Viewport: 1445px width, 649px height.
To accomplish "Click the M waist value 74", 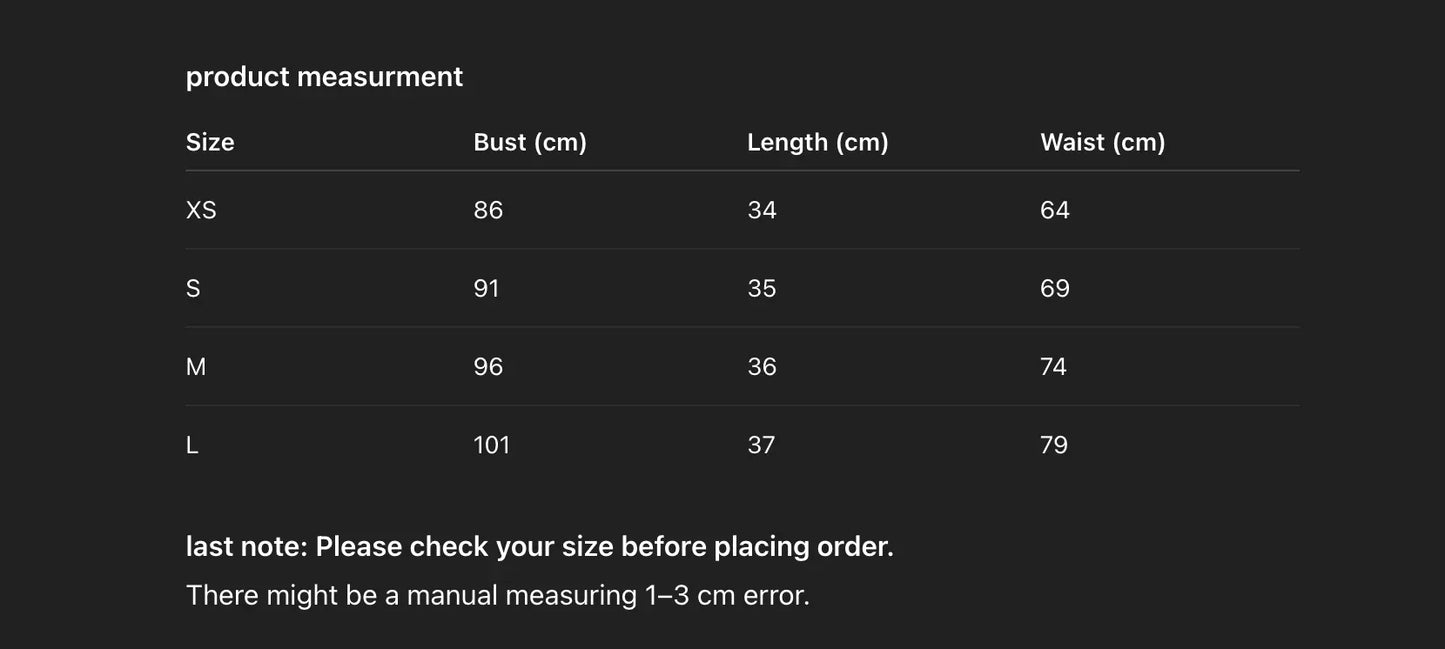I will 1054,367.
